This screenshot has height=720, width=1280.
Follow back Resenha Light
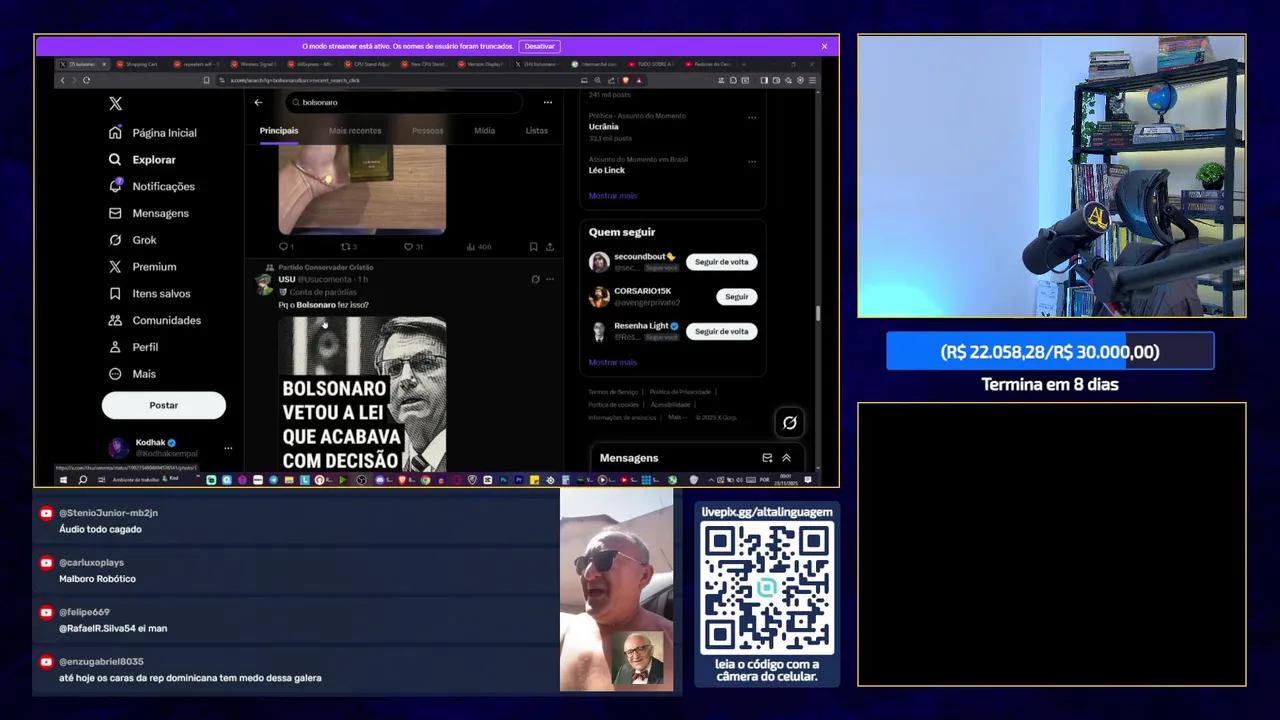(721, 331)
